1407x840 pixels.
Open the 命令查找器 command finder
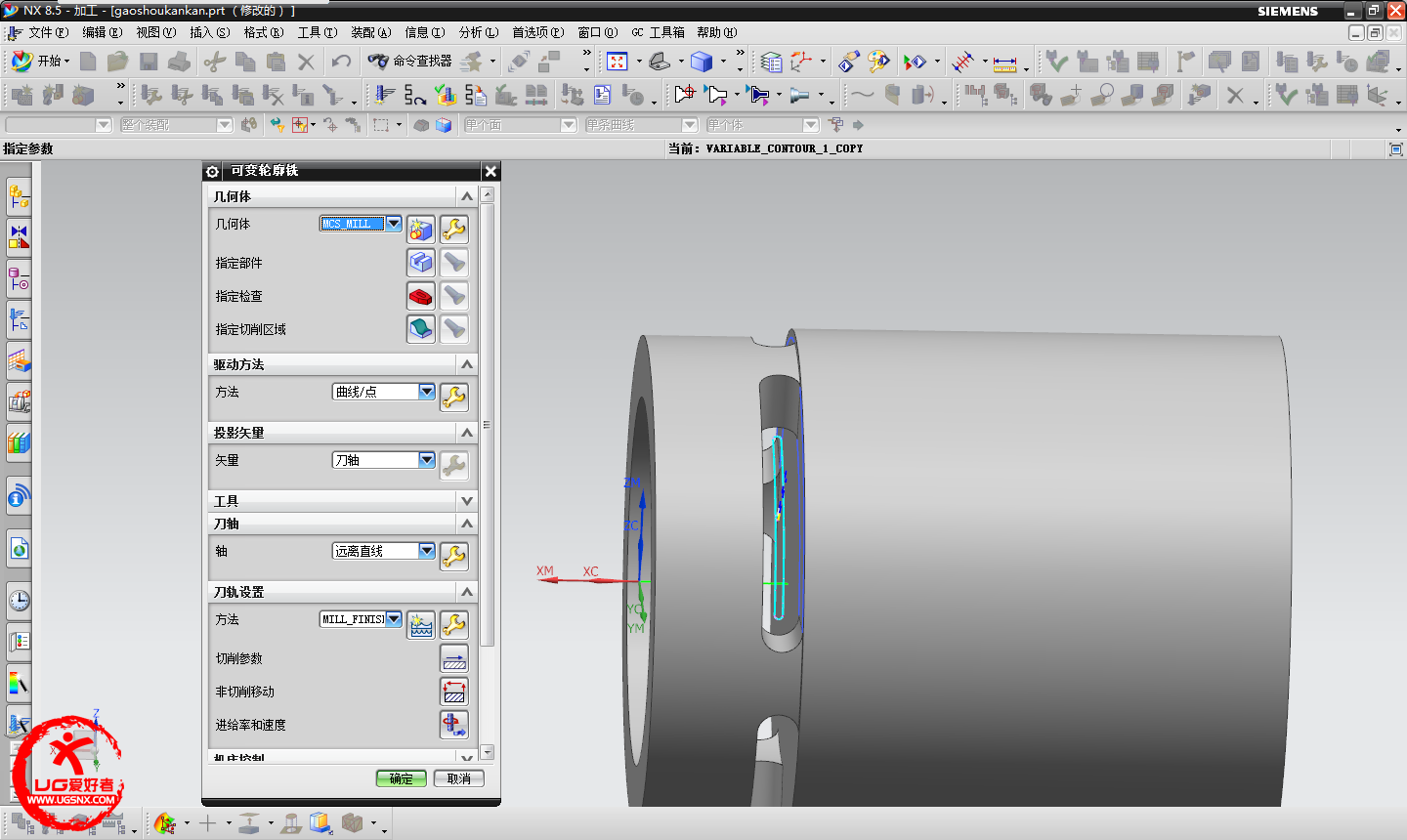(x=410, y=61)
